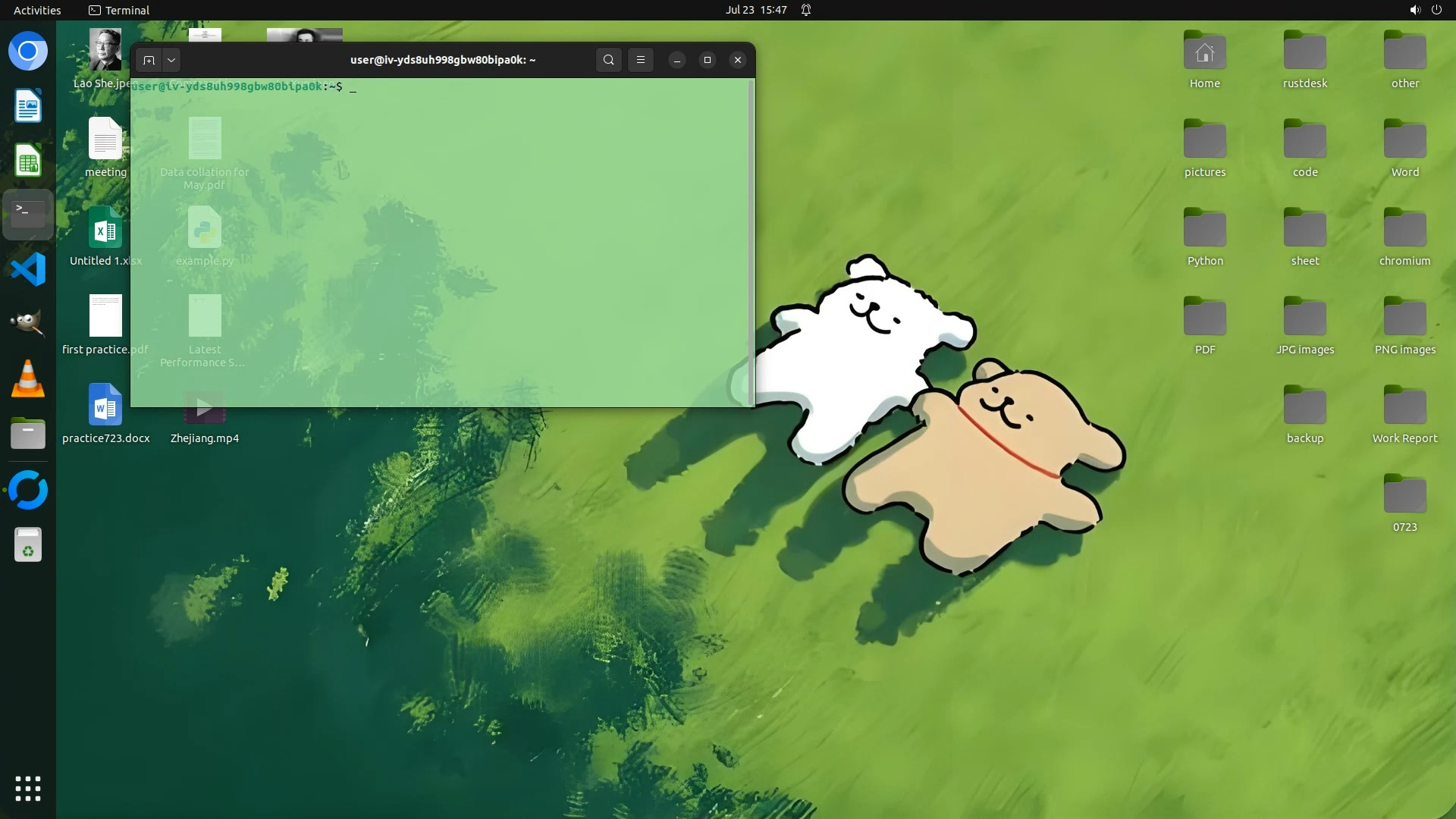Launch VLC media player from dock

click(28, 378)
